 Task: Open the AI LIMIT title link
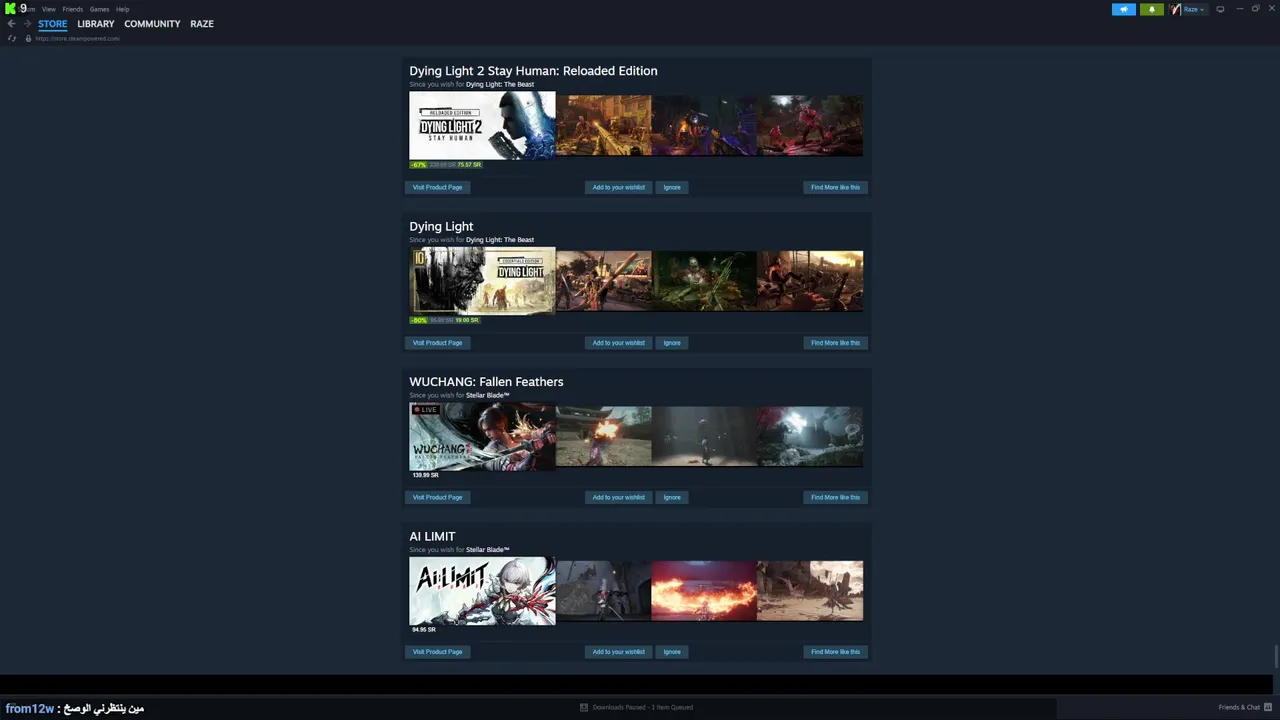pyautogui.click(x=432, y=537)
